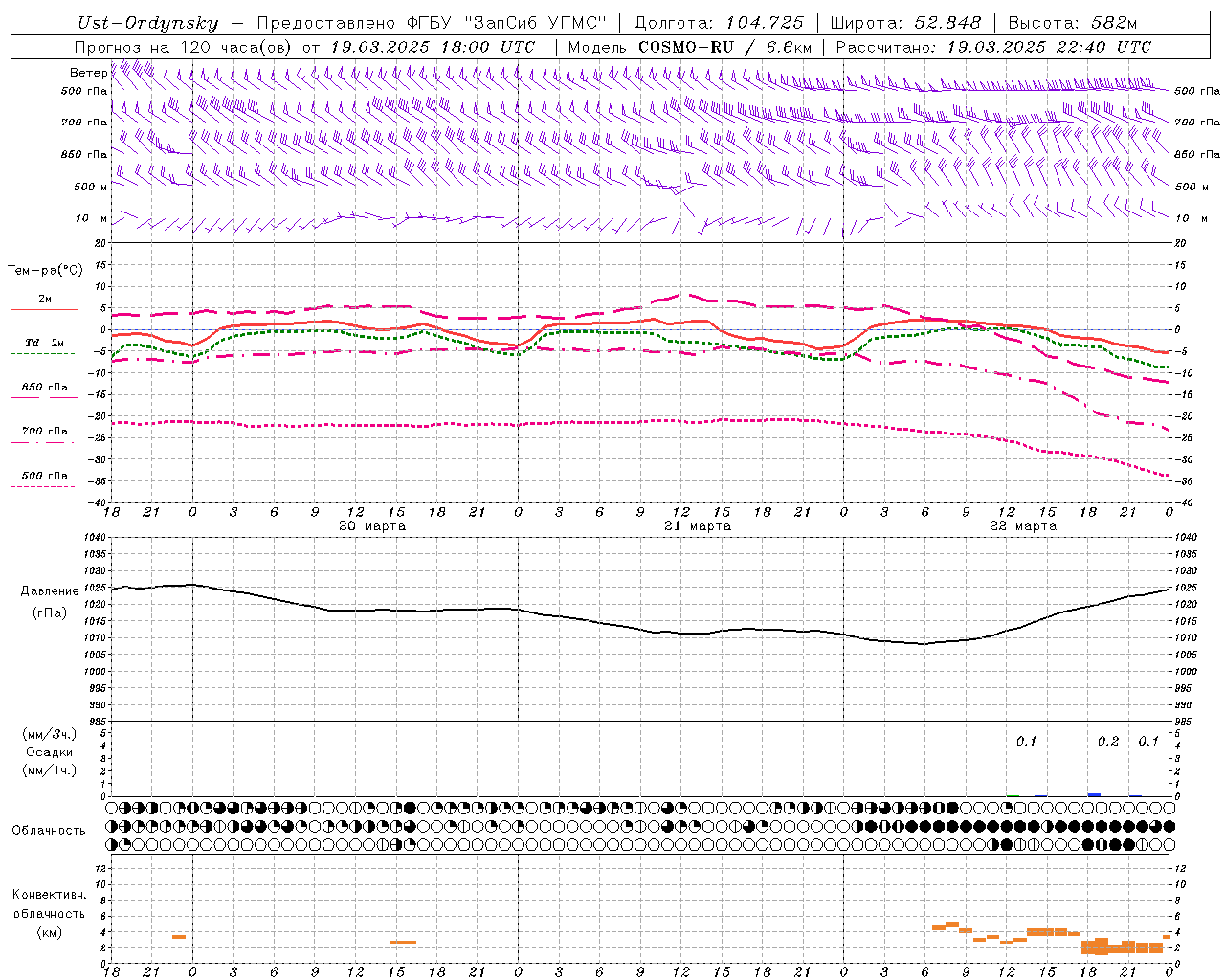This screenshot has width=1225, height=980.
Task: Click the Рассчитано: 19.03.2025 22:40 UTC text
Action: pos(993,47)
